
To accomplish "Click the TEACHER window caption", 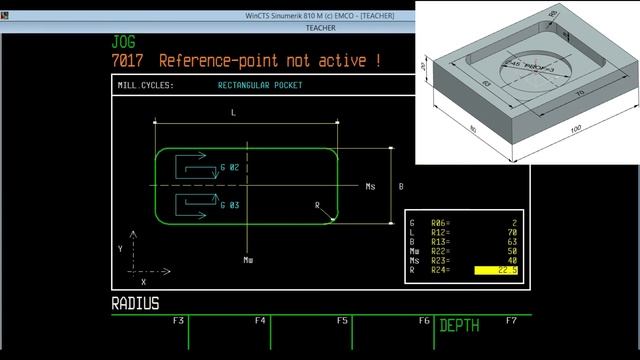I will 321,28.
